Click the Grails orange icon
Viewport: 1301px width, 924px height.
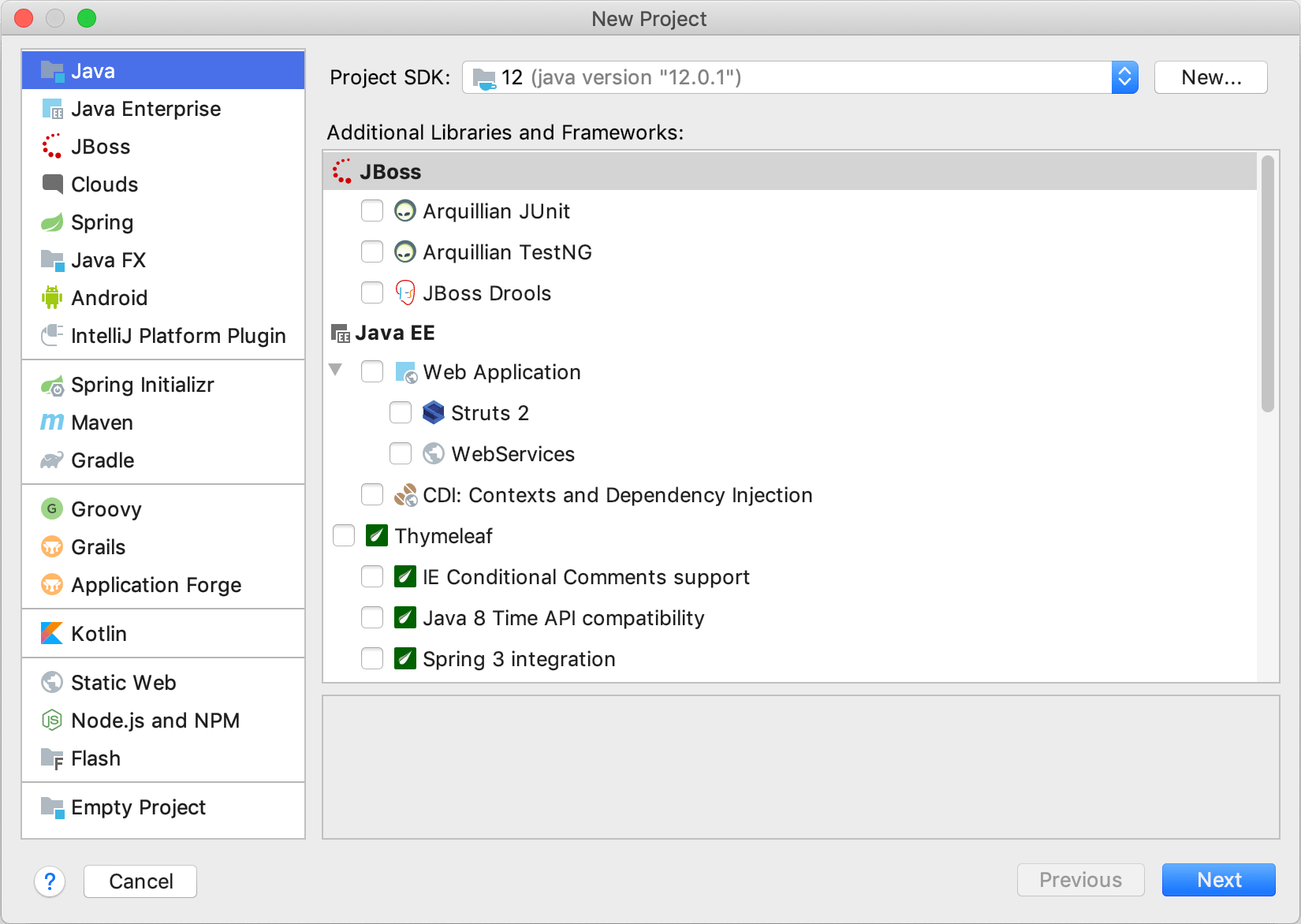click(x=52, y=547)
